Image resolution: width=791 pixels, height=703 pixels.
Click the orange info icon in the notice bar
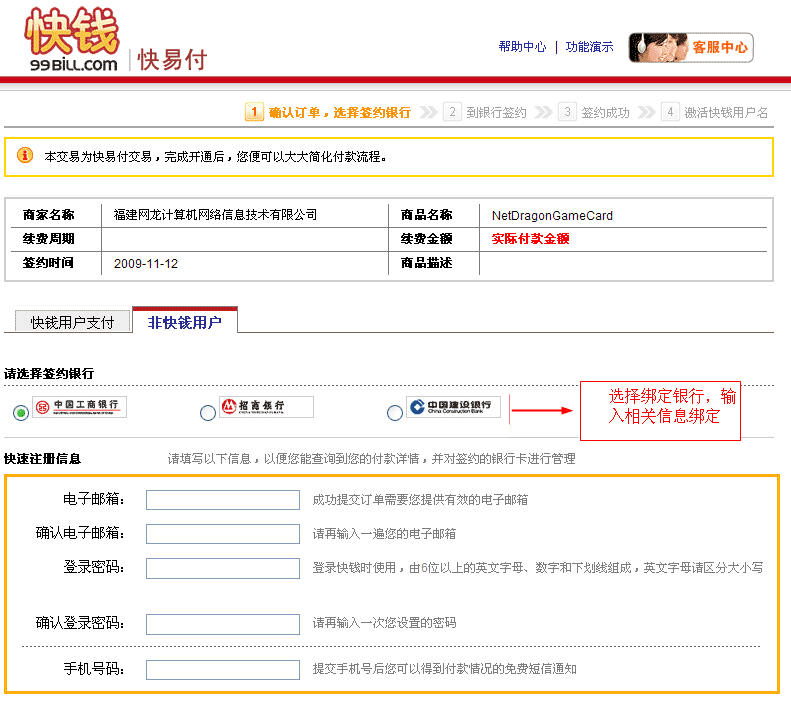25,155
